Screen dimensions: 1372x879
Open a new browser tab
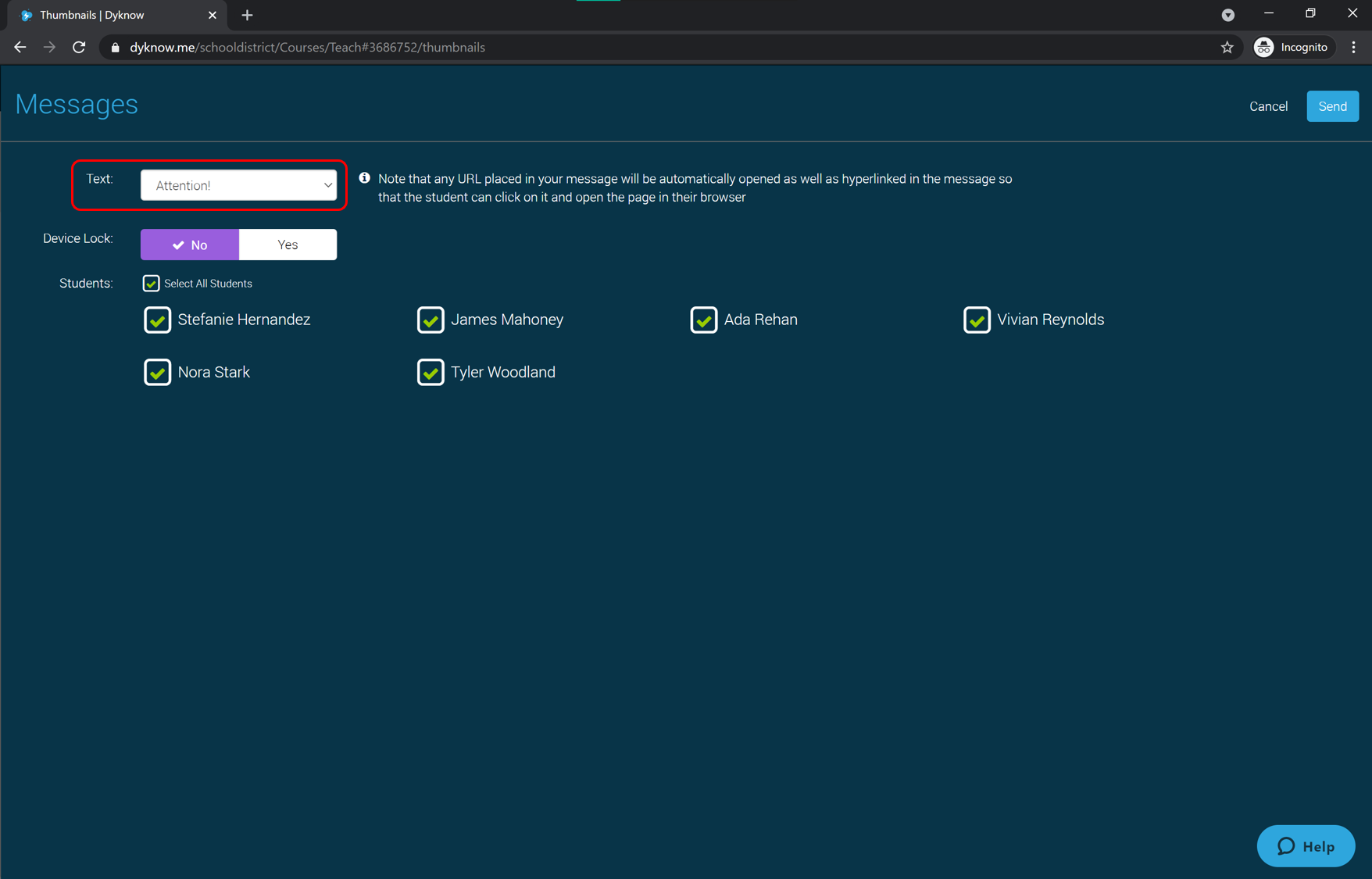point(247,15)
